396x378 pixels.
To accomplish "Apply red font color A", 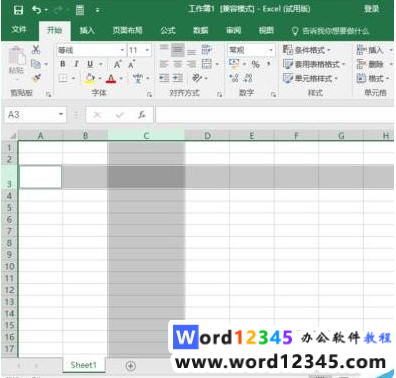I will pos(111,79).
